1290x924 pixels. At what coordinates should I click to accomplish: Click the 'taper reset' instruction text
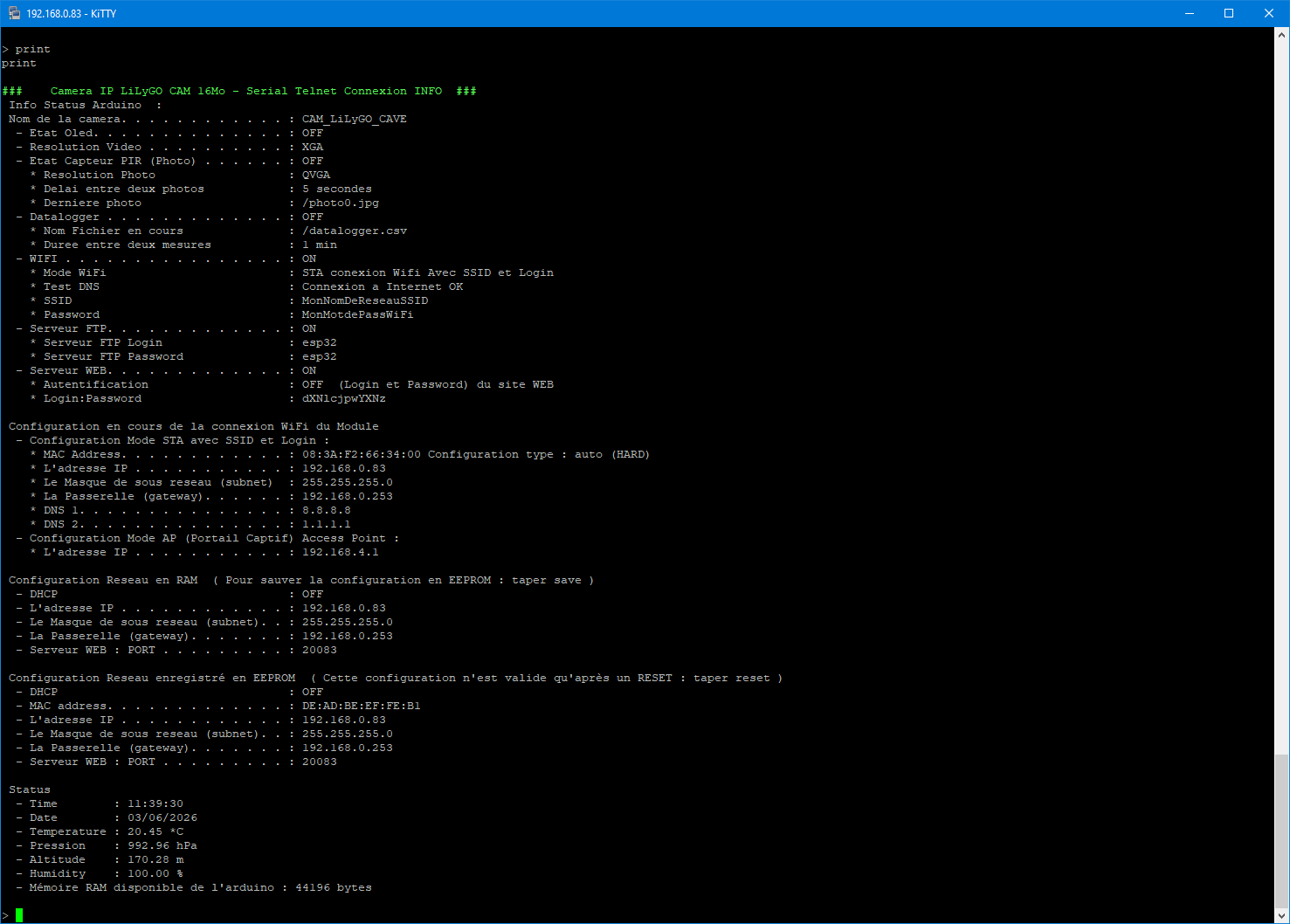732,678
